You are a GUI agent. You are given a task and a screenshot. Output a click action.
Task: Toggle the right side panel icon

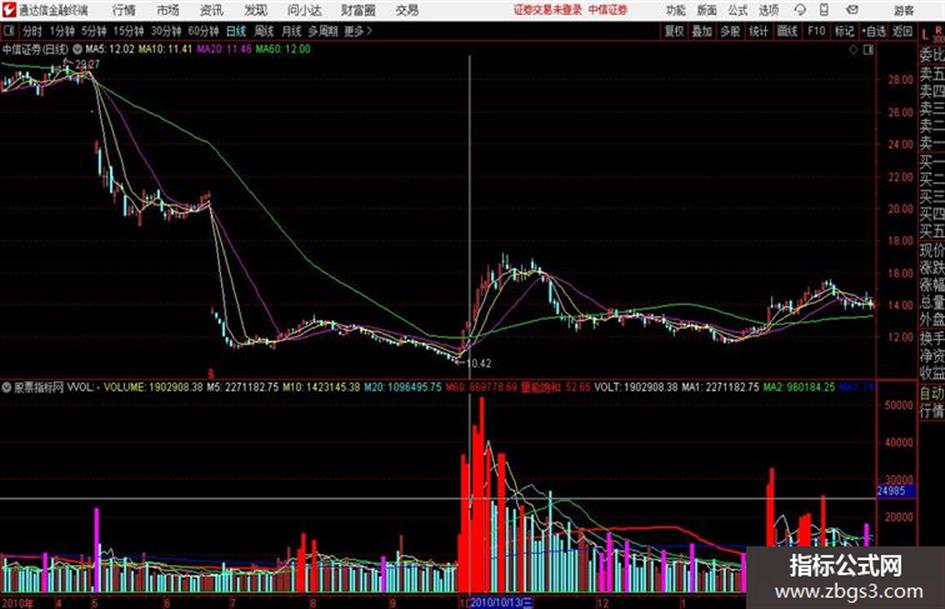pyautogui.click(x=868, y=50)
